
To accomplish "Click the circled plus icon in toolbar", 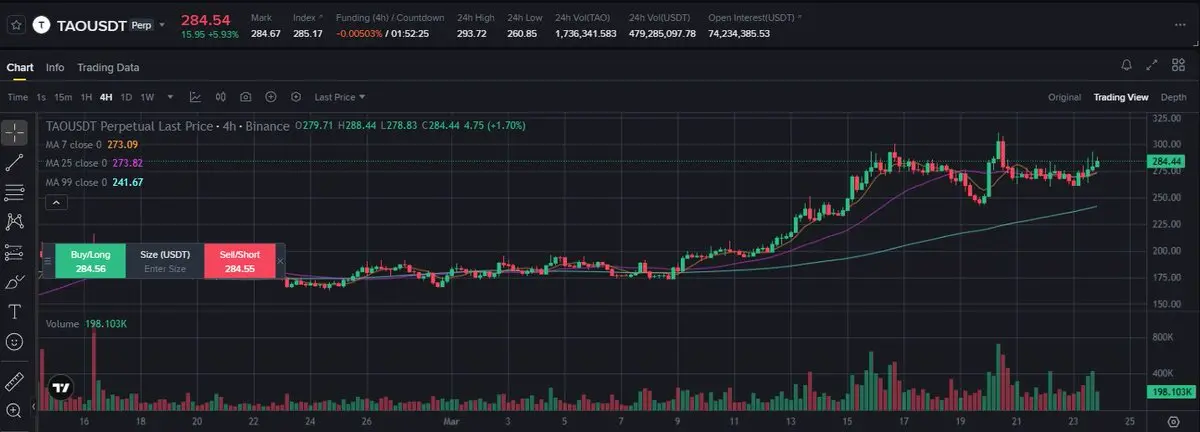I will (x=271, y=97).
